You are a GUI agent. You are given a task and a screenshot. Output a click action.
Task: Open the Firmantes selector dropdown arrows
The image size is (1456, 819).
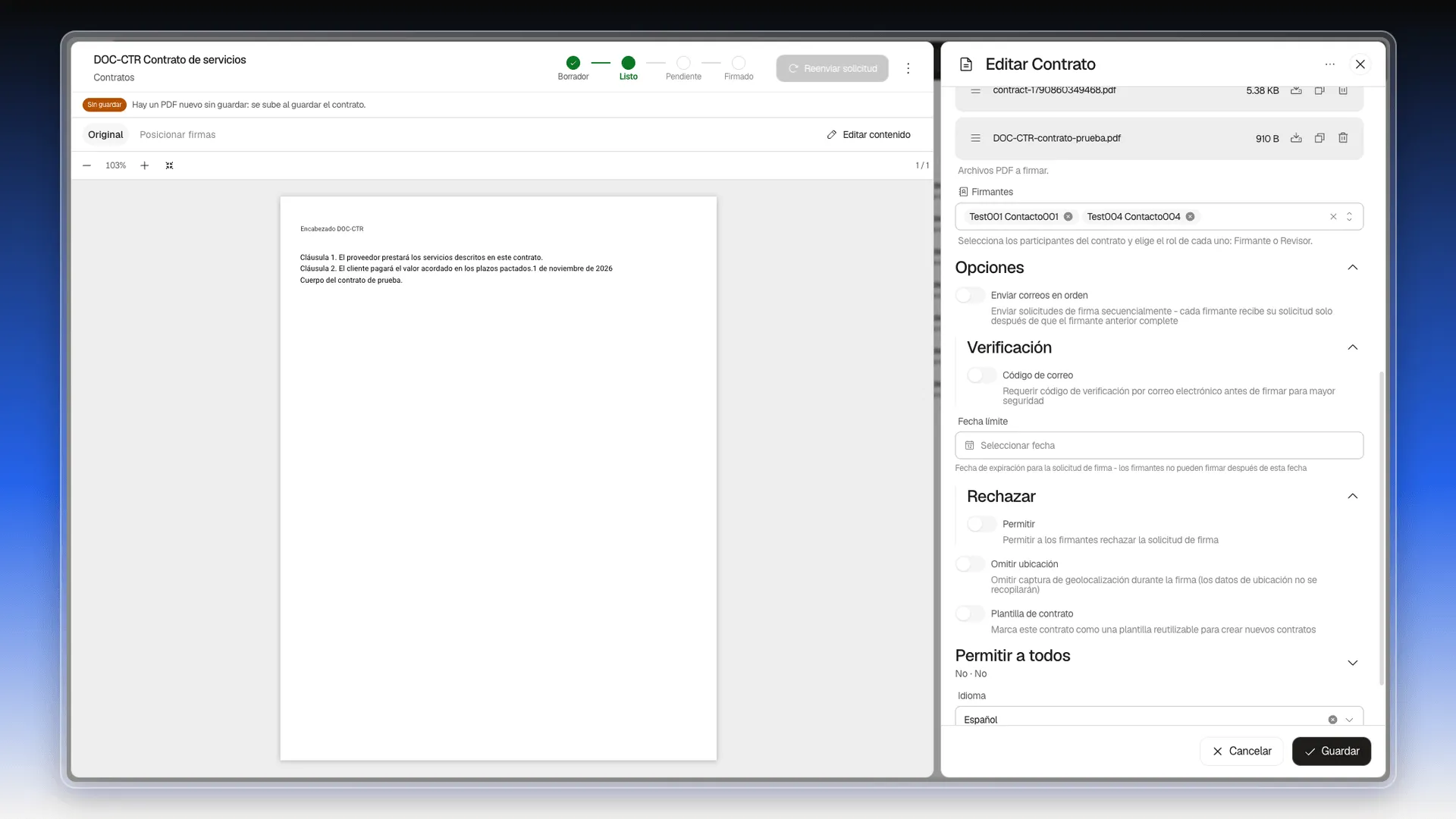click(1349, 217)
